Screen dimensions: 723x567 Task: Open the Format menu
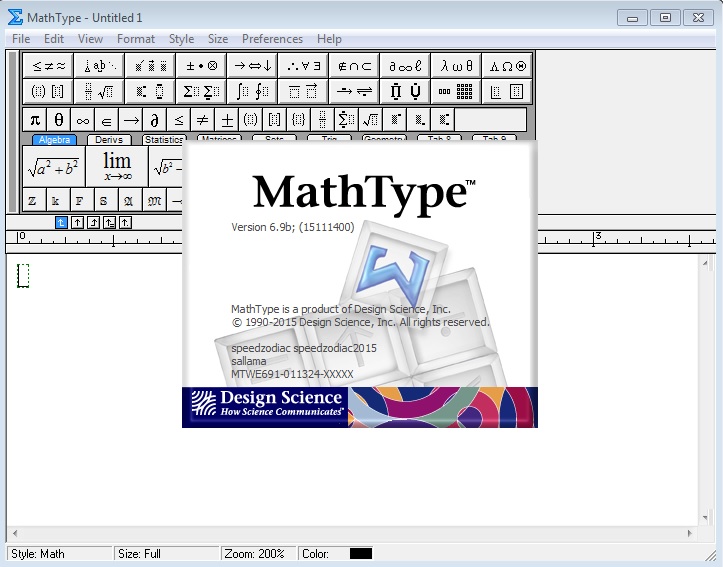[x=136, y=39]
